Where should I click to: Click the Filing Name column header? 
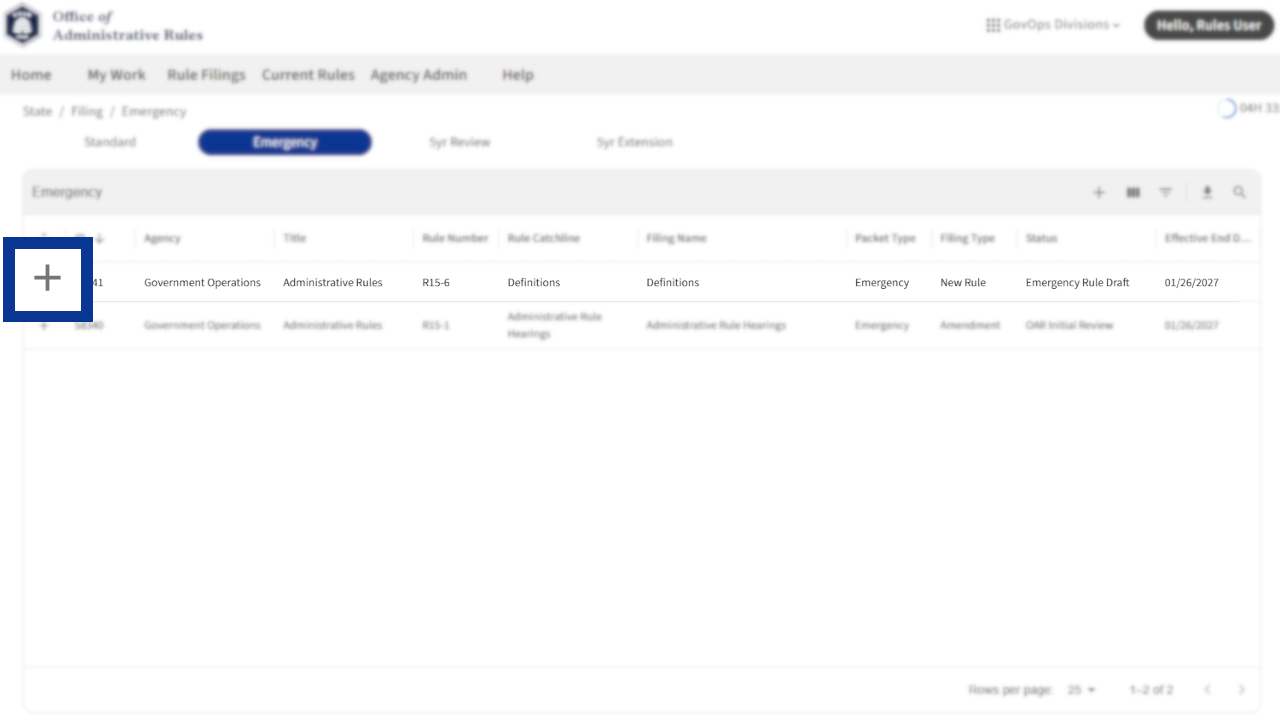click(676, 238)
